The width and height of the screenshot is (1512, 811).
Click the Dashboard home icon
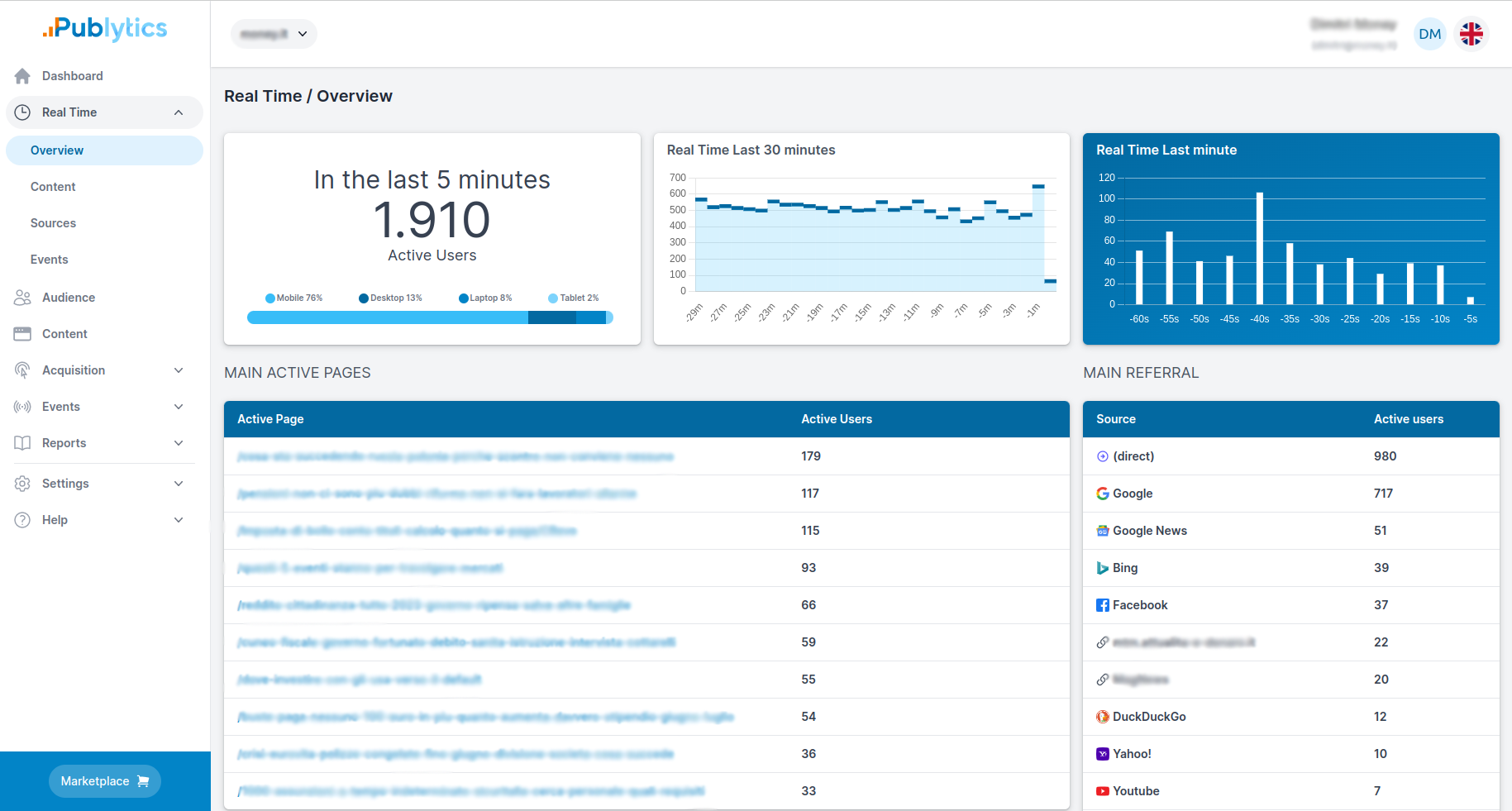(x=22, y=76)
